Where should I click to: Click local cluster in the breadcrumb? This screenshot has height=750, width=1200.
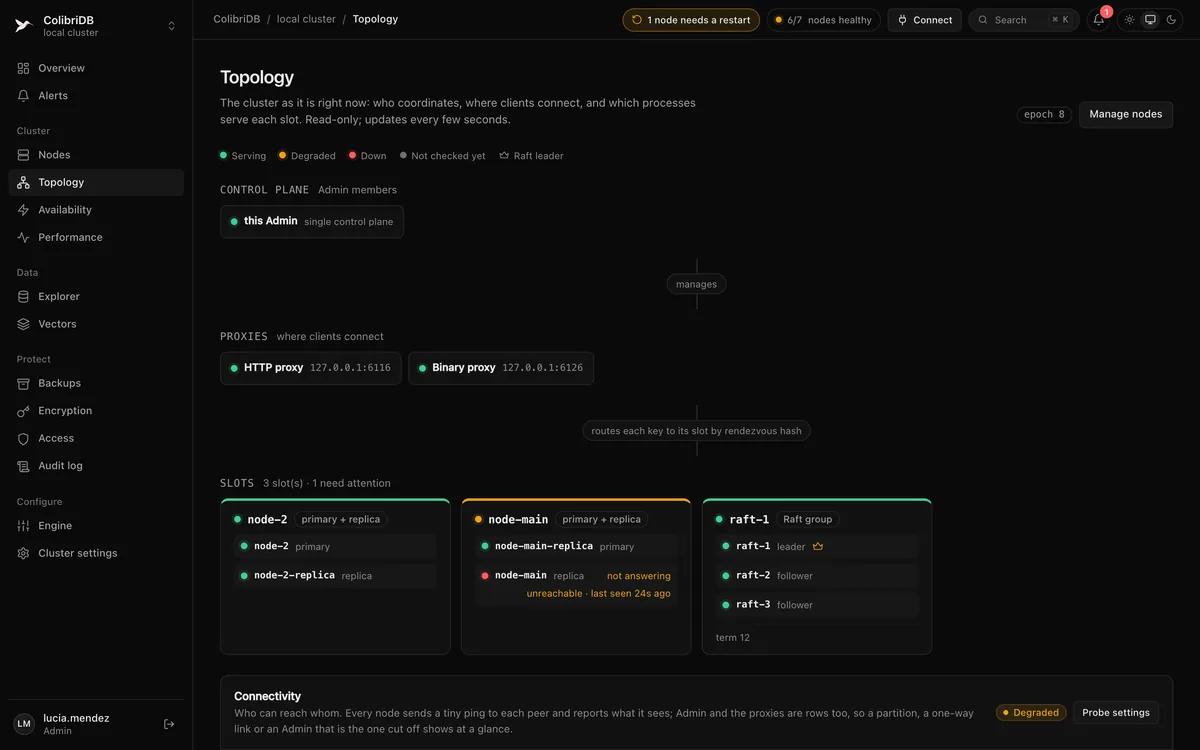point(306,19)
